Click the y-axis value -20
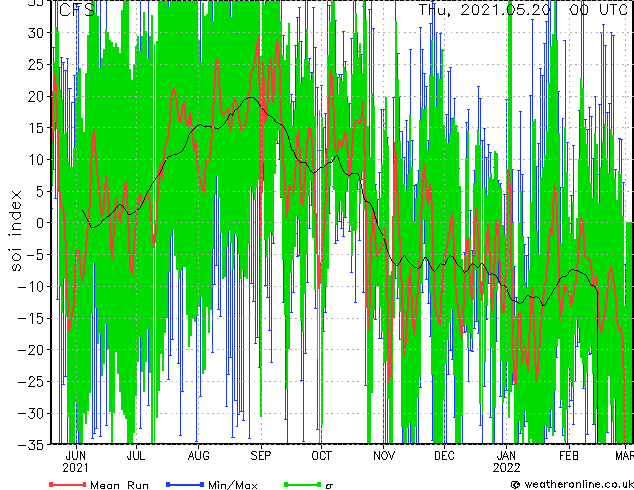 pos(32,350)
